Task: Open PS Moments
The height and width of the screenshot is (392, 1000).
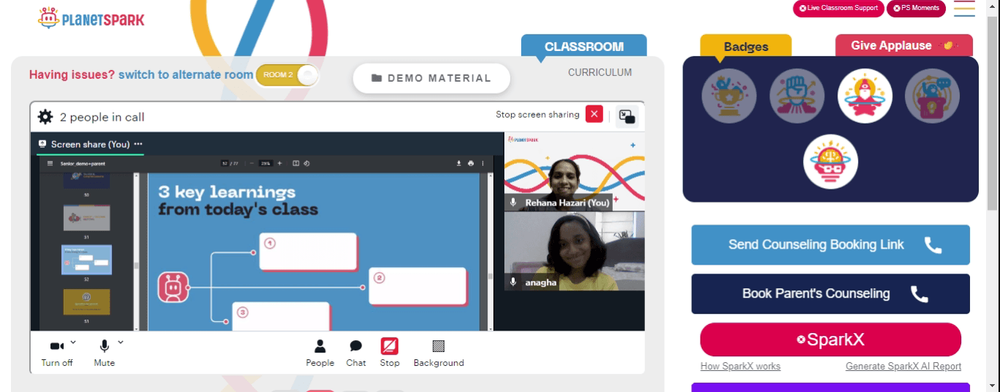Action: tap(916, 8)
